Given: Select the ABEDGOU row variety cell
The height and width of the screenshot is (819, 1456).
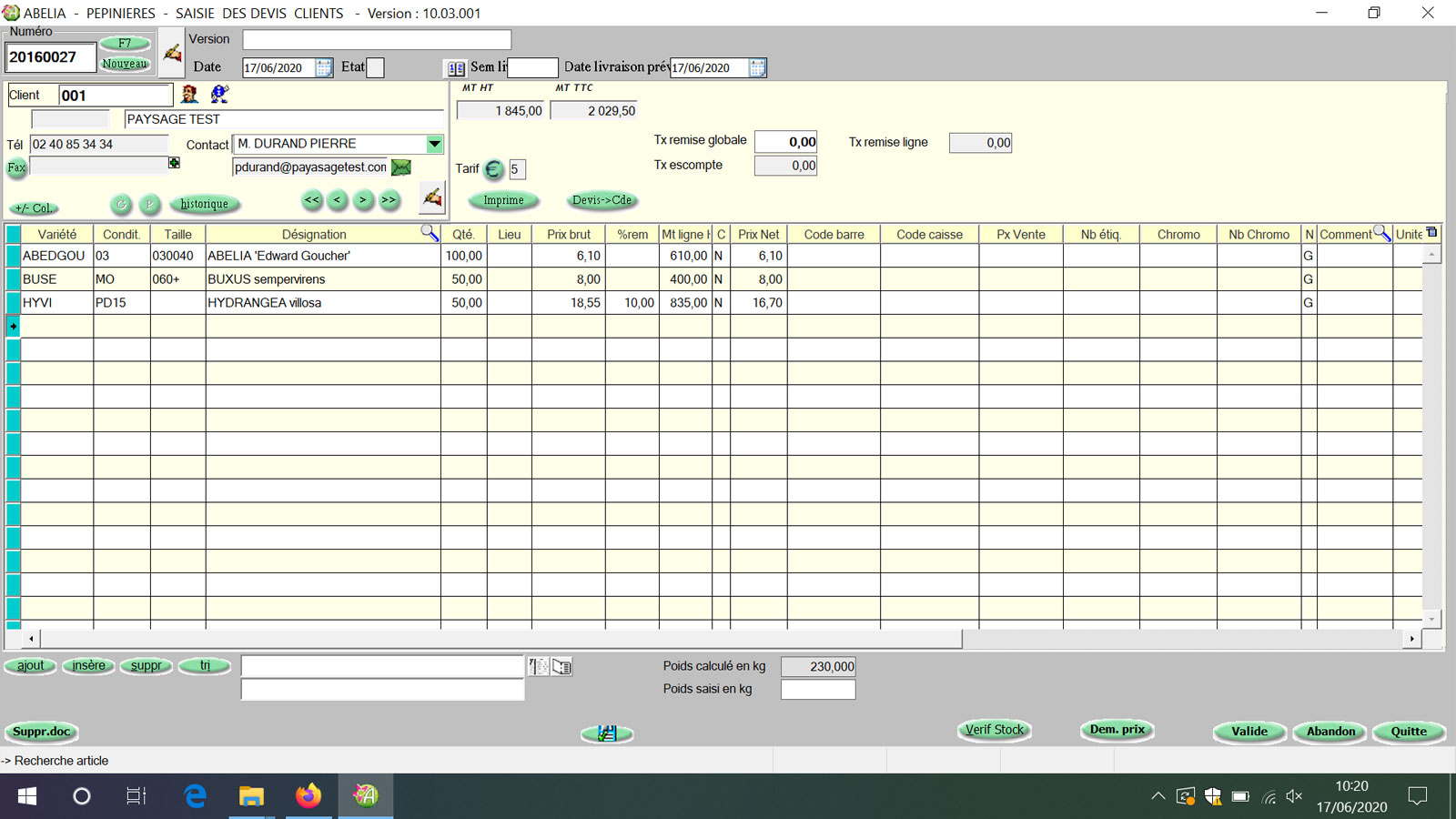Looking at the screenshot, I should (56, 257).
